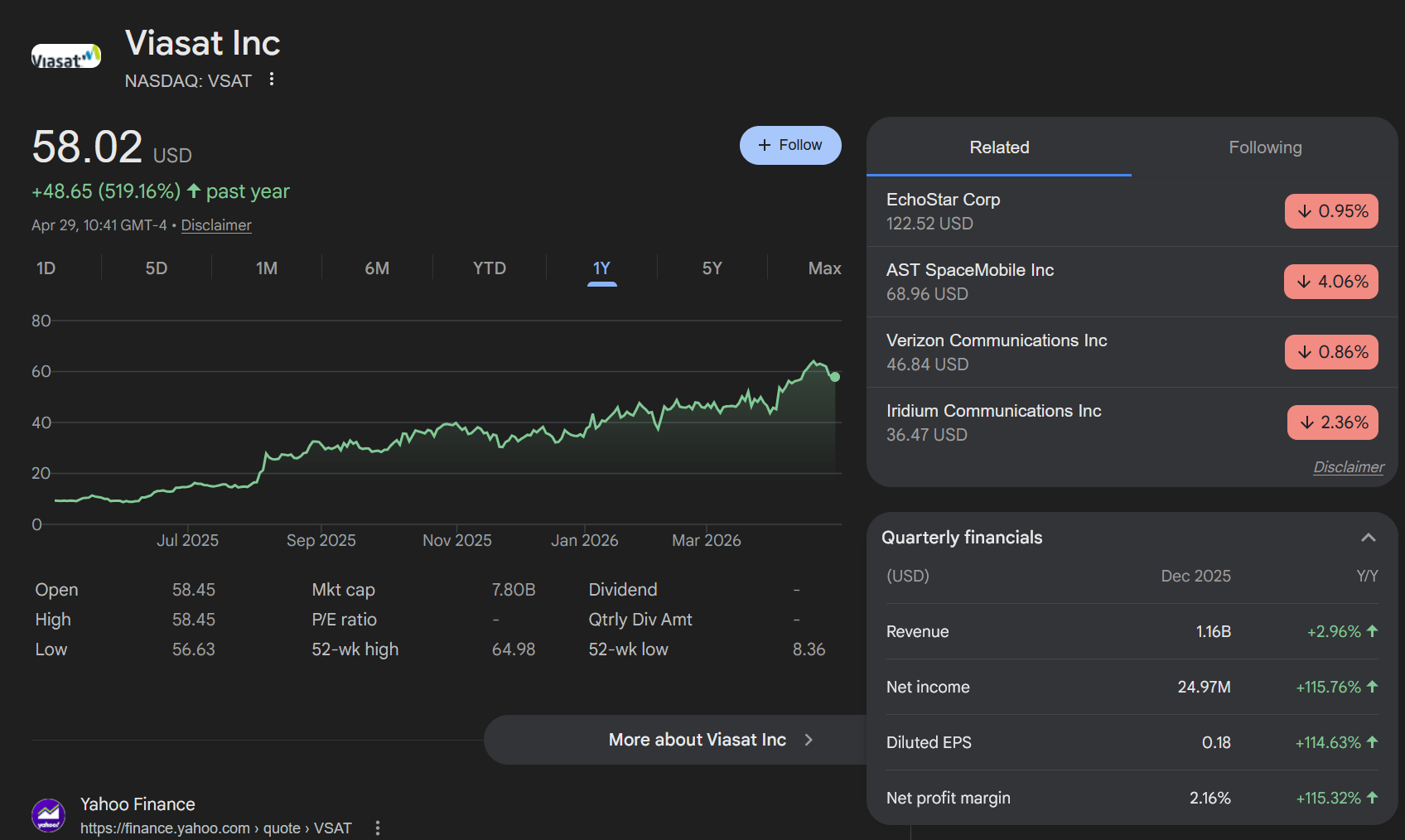Click the Net income row
1405x840 pixels.
coord(1132,687)
